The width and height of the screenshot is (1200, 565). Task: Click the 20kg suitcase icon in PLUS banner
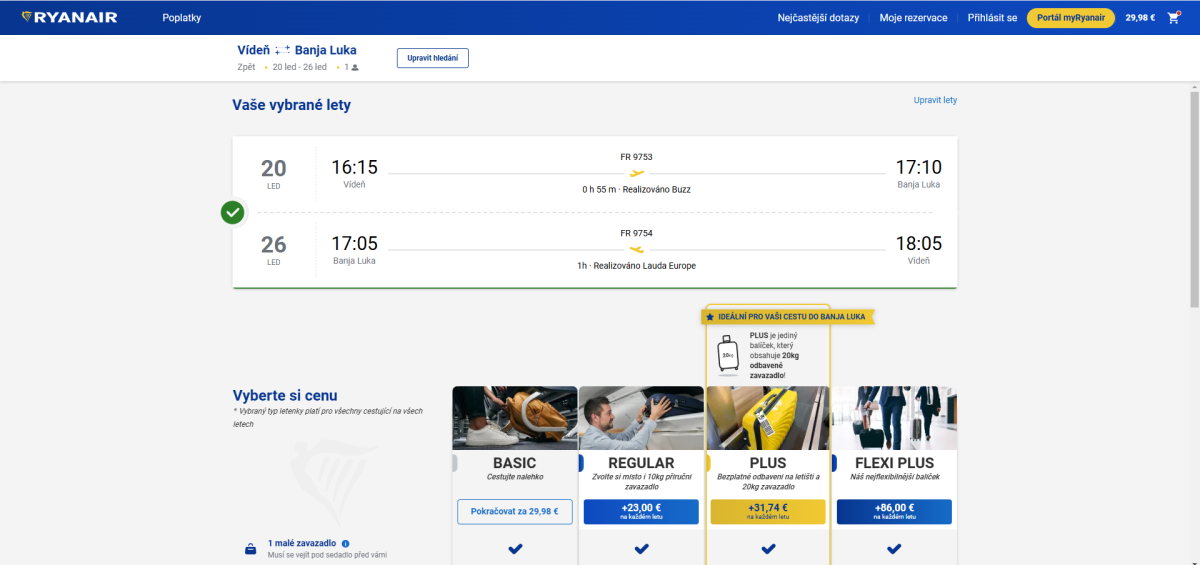point(728,354)
